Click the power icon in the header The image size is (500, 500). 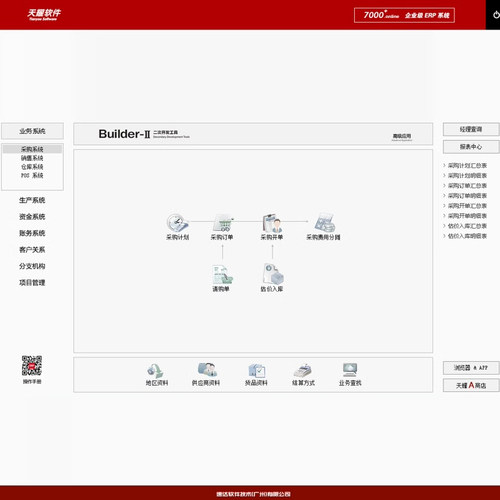(x=496, y=15)
